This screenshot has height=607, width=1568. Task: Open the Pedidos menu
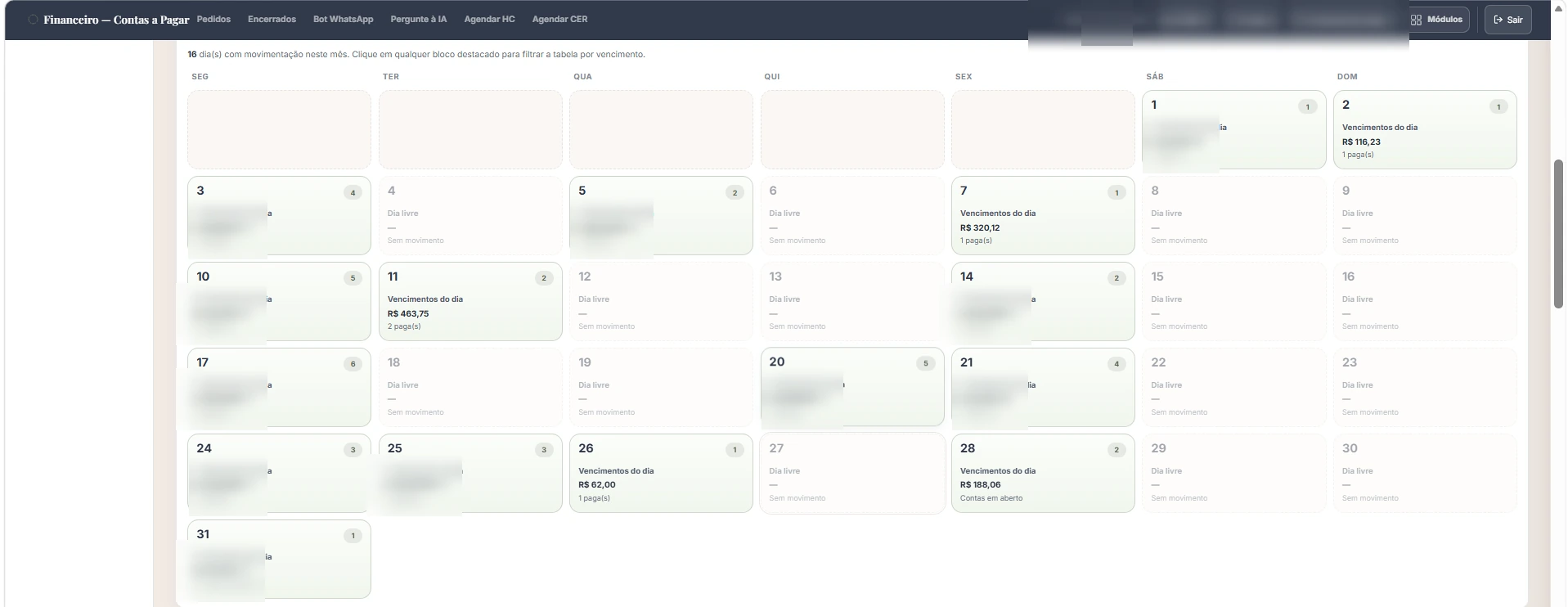[213, 20]
